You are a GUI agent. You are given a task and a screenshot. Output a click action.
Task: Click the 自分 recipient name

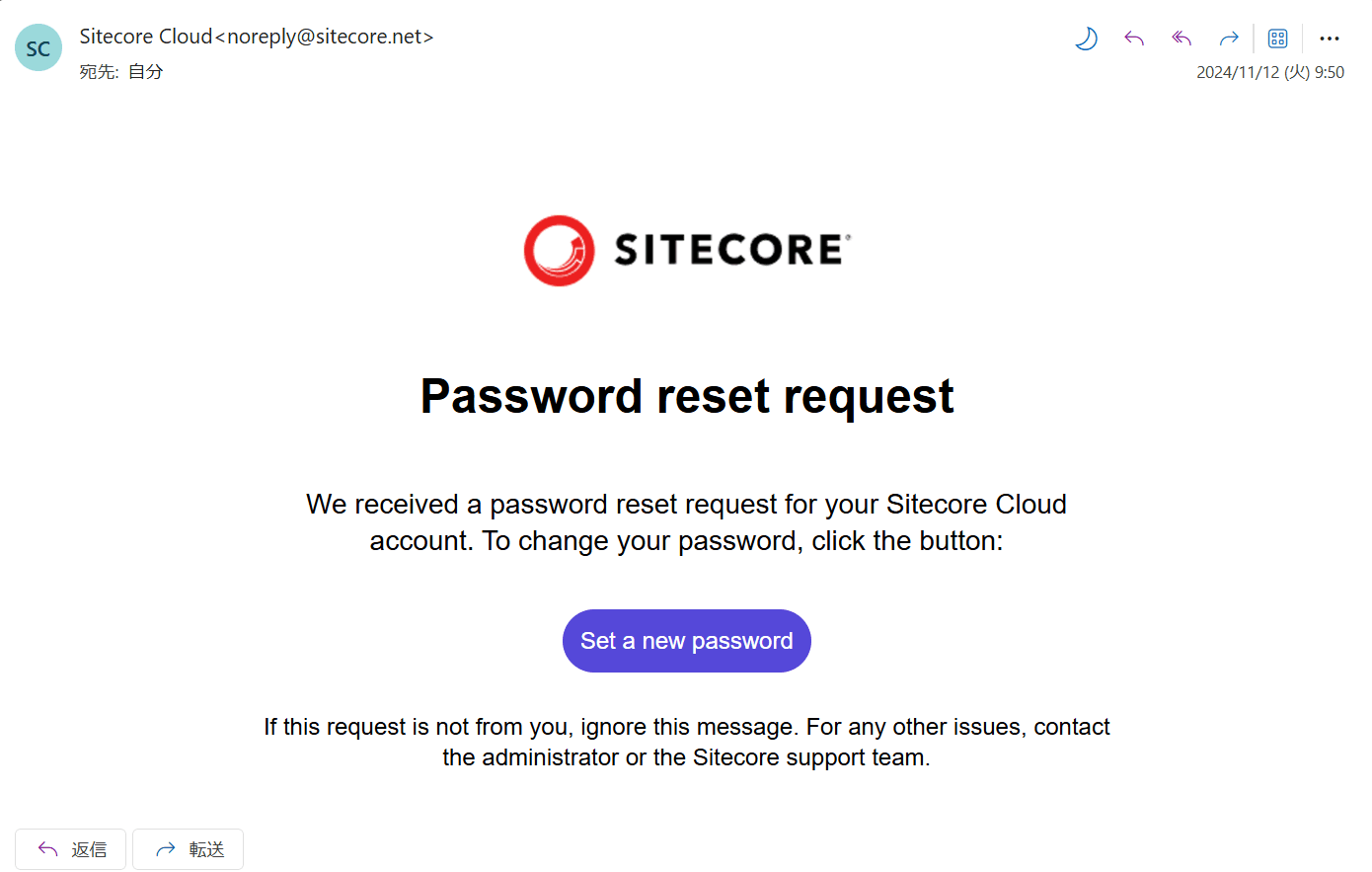[x=145, y=72]
